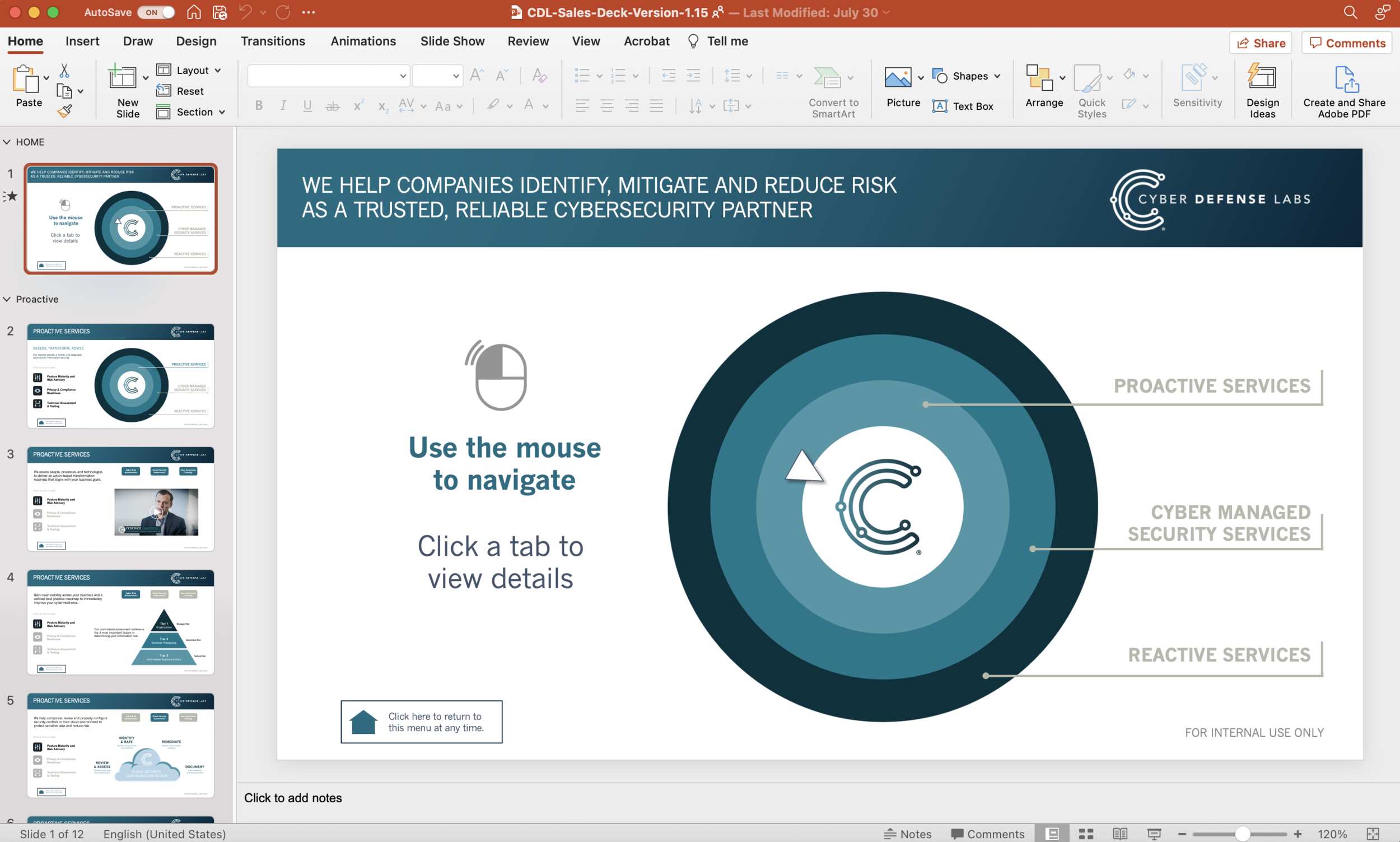Open Comments button at top right
Screen dimensions: 1400x842
1347,43
